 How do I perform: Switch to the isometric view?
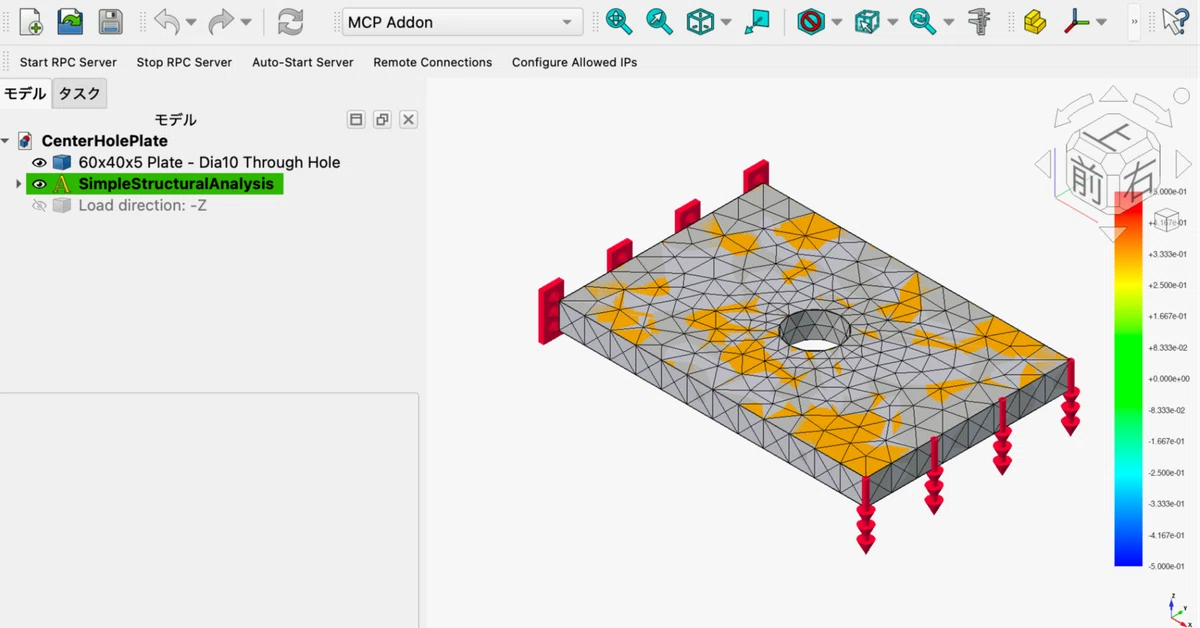pyautogui.click(x=700, y=21)
